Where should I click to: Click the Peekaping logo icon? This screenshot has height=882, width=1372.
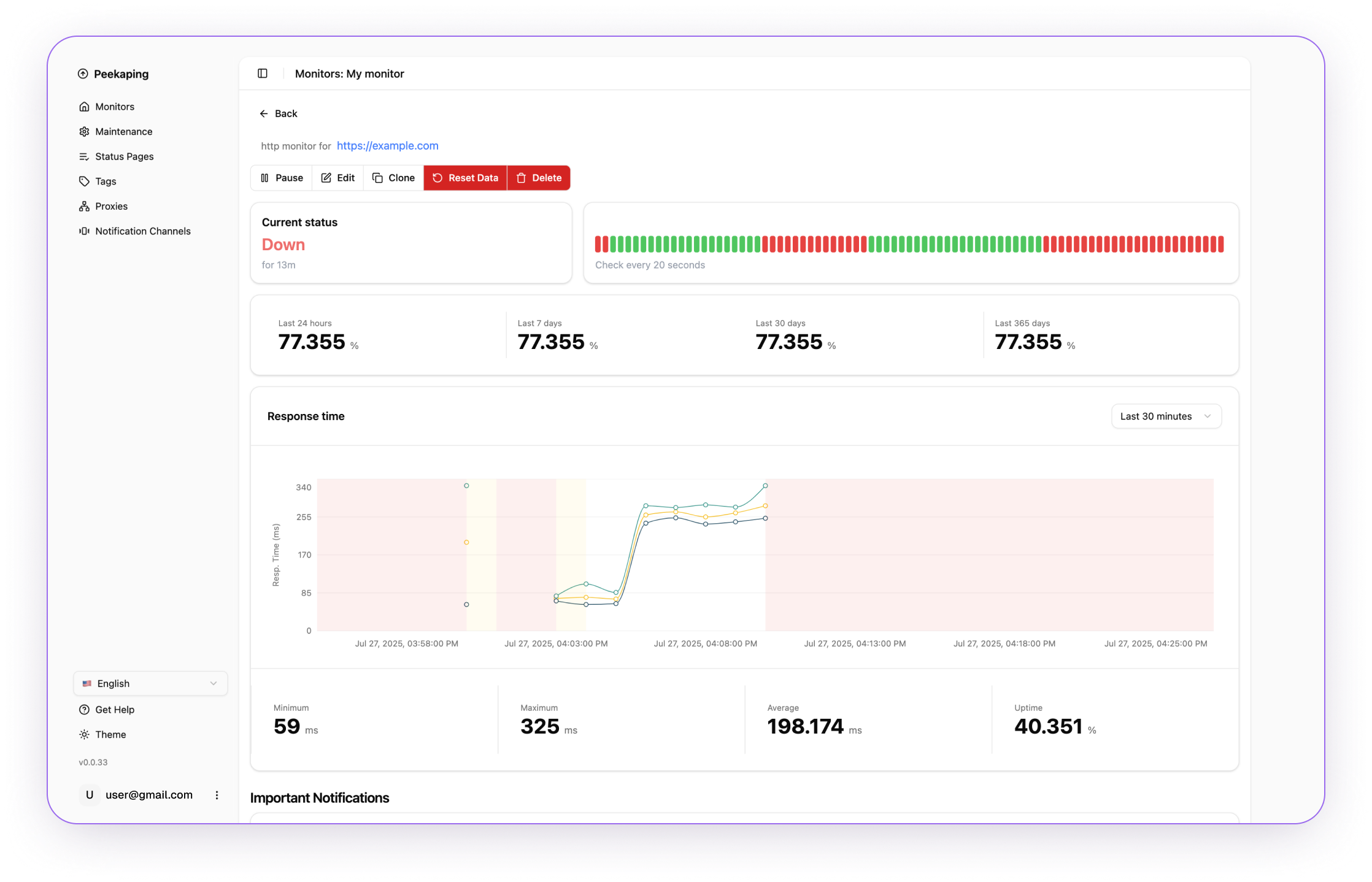pyautogui.click(x=83, y=74)
